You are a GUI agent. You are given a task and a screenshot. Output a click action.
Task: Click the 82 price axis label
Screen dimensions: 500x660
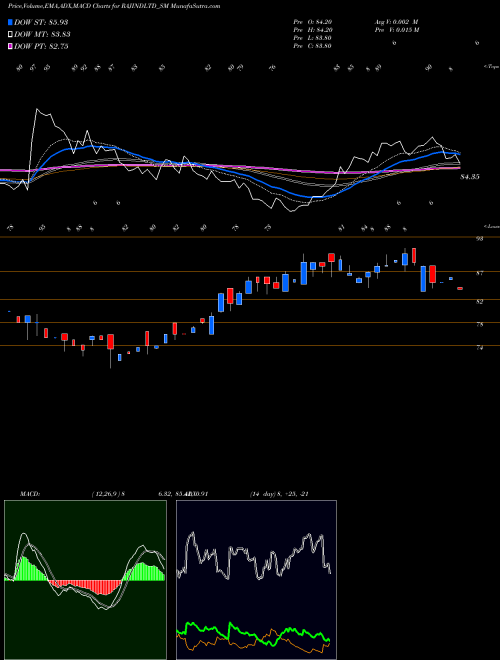(x=479, y=301)
